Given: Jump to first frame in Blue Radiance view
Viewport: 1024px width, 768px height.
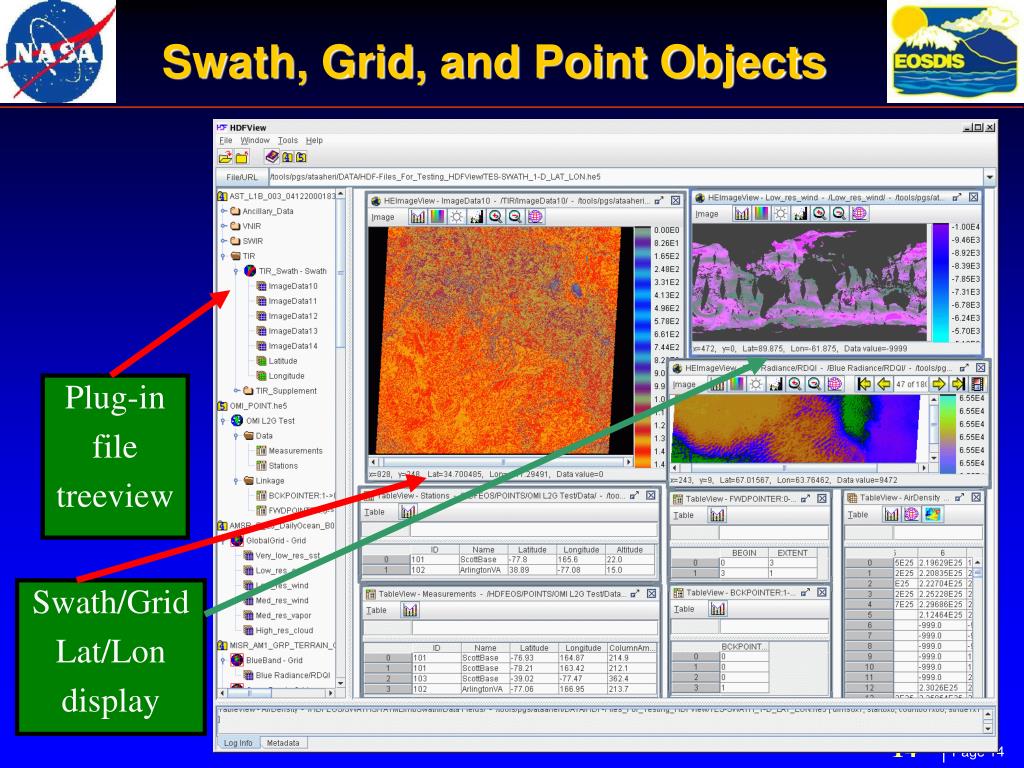Looking at the screenshot, I should [864, 384].
